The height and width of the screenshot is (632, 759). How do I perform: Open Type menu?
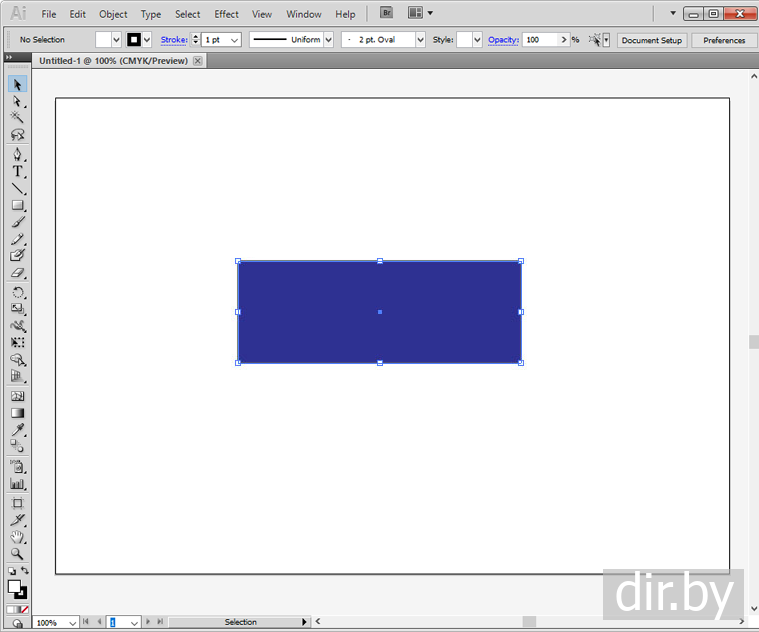[151, 14]
